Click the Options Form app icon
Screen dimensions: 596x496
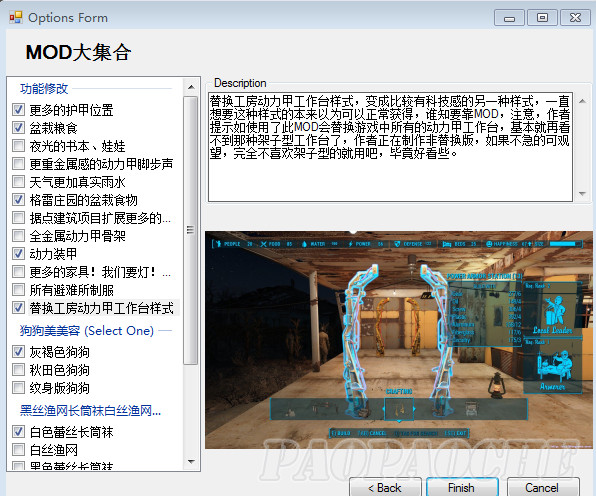pyautogui.click(x=16, y=17)
